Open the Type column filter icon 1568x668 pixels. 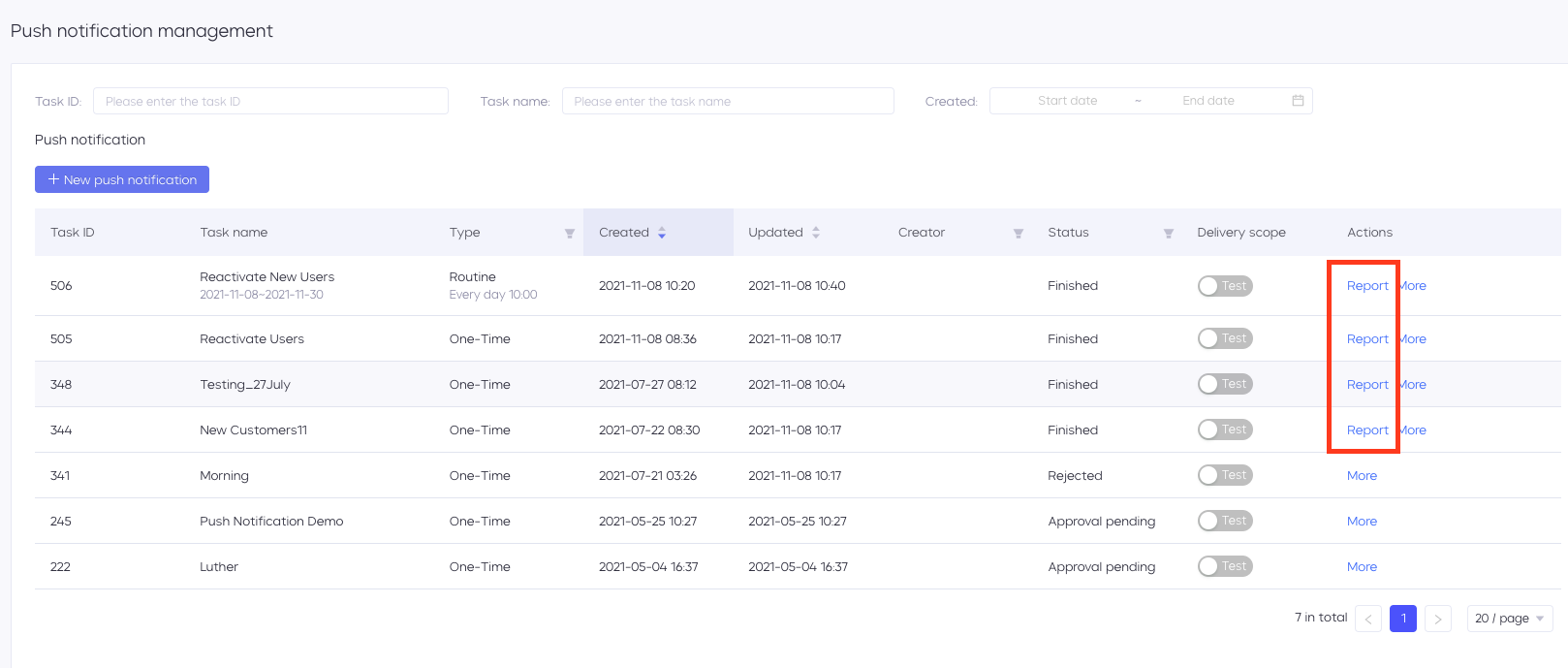click(570, 234)
